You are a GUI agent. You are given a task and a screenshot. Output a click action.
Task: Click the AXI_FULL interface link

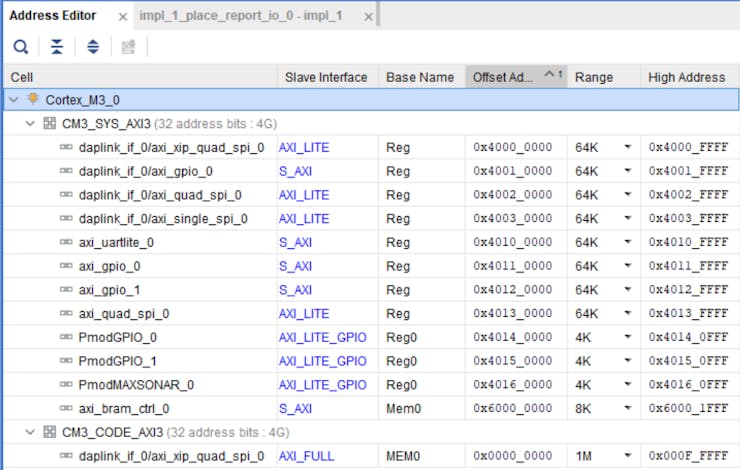(306, 456)
